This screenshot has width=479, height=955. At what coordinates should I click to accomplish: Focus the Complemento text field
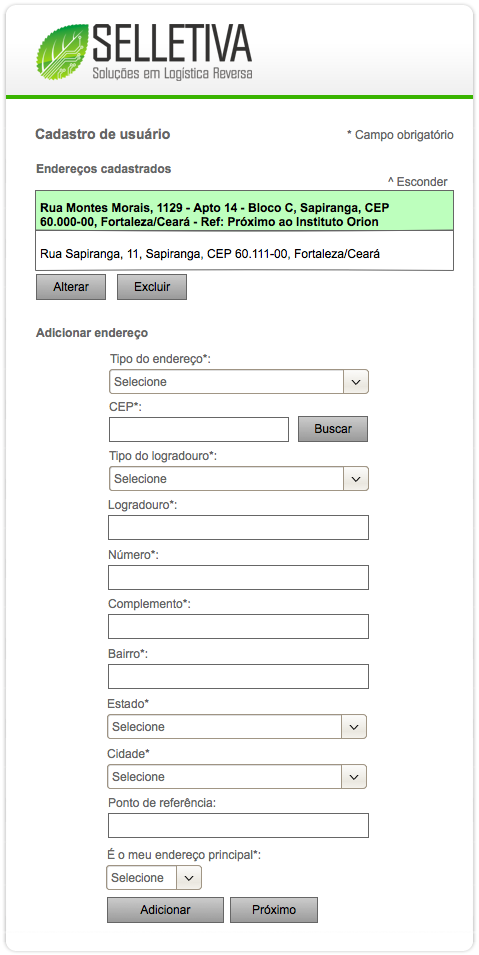238,626
